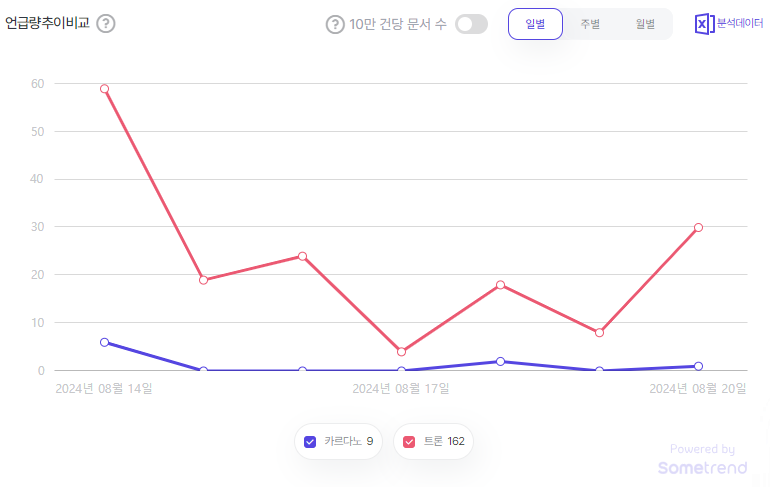770x487 pixels.
Task: Switch to the 월별 tab
Action: pos(645,24)
